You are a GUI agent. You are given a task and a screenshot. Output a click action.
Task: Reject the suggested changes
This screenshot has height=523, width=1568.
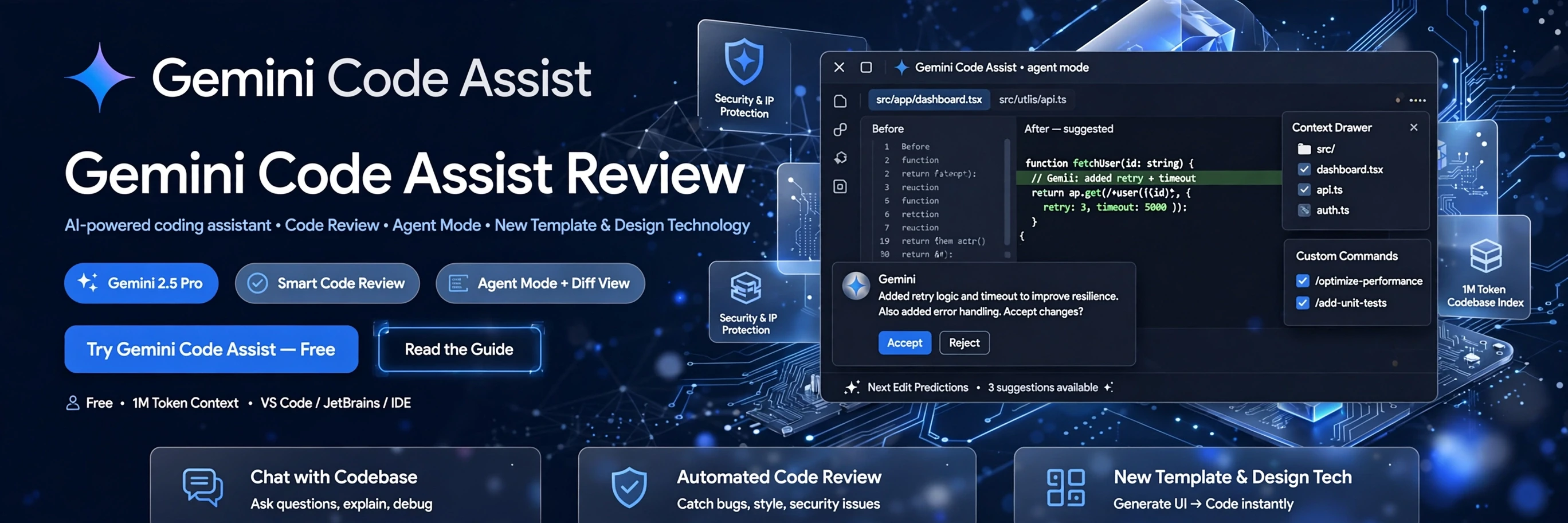pos(964,343)
